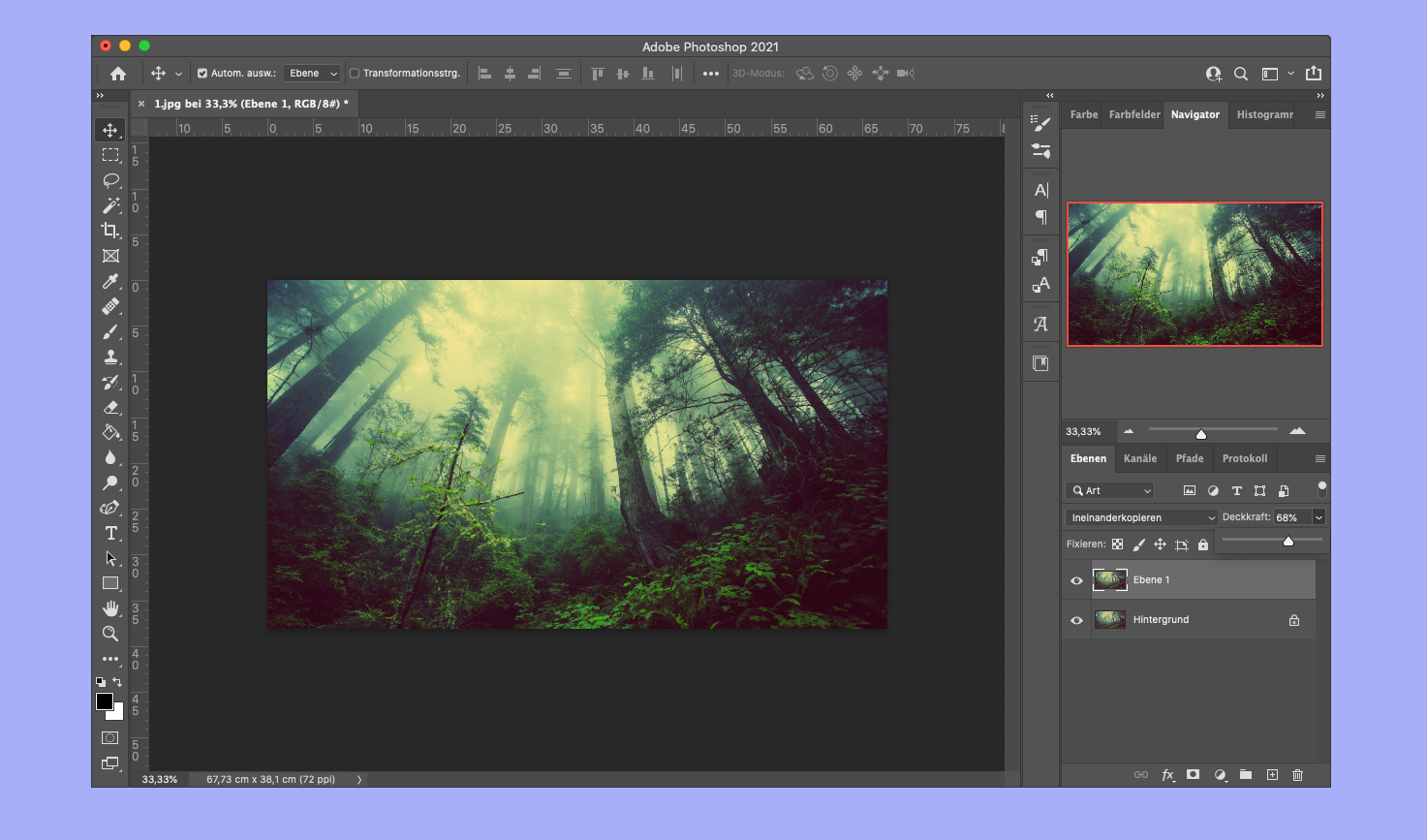The image size is (1427, 840).
Task: Add layer style with fx icon
Action: [1168, 775]
